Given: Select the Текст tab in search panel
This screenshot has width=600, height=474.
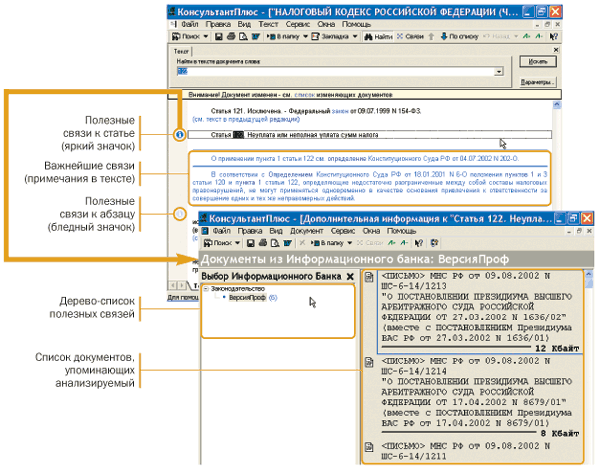Looking at the screenshot, I should (x=181, y=51).
